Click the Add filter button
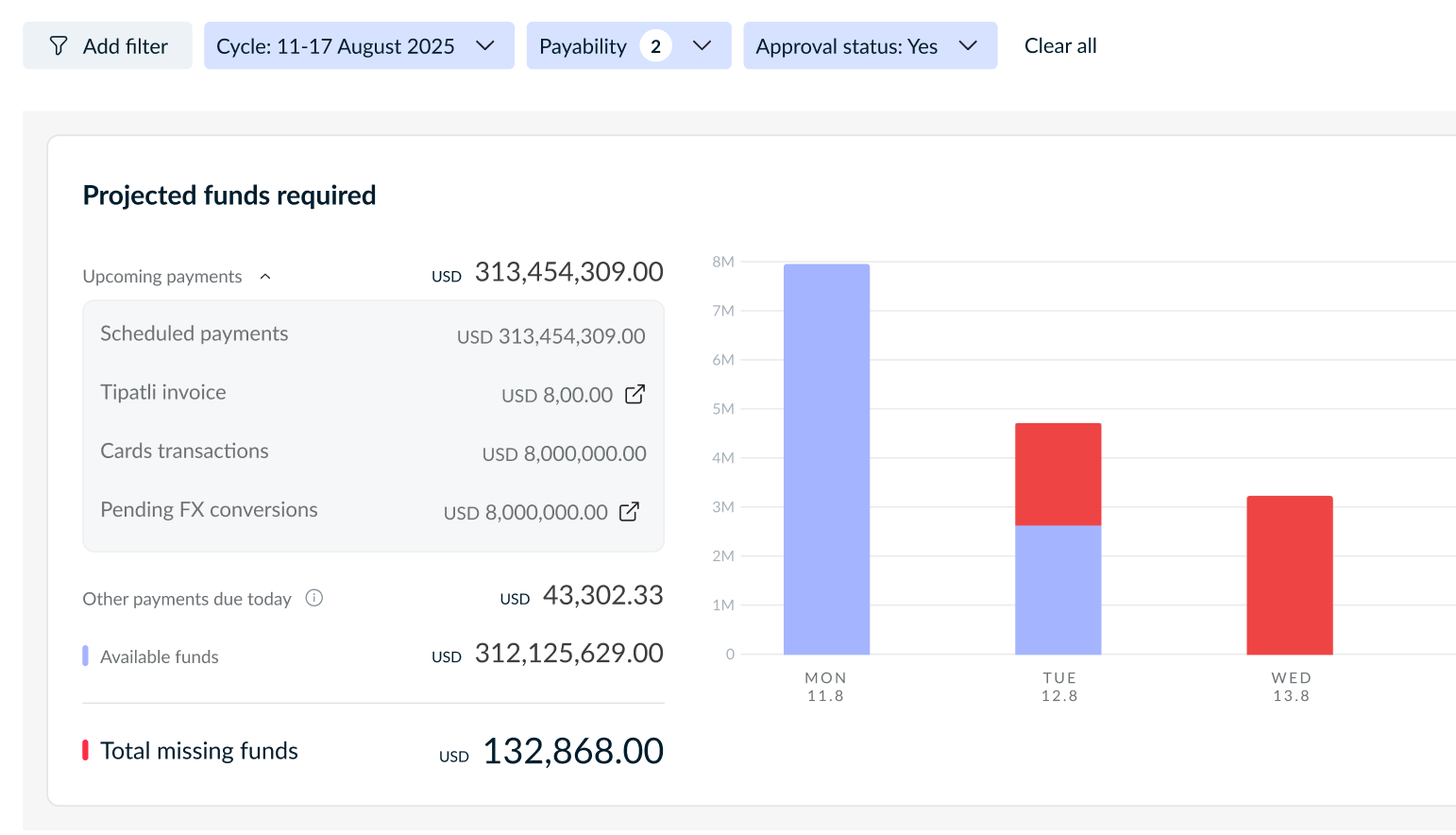1456x835 pixels. (108, 45)
